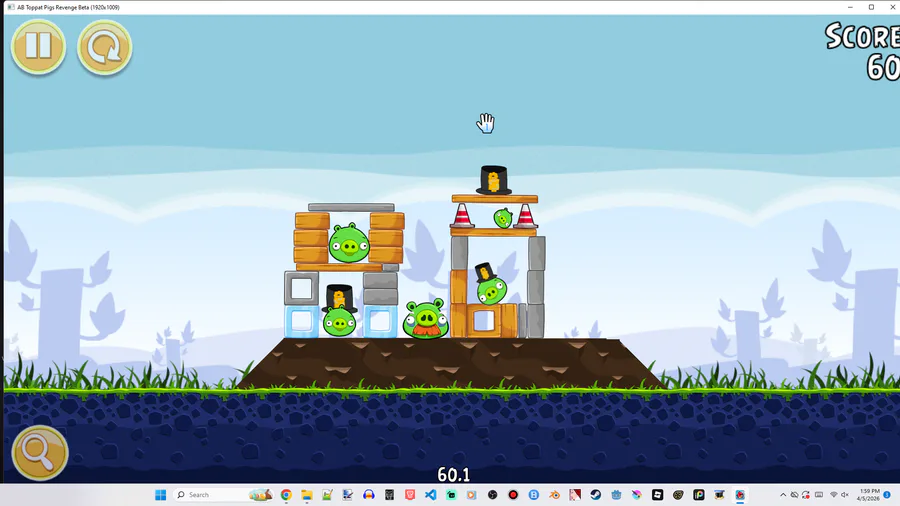Click the notification badge beside the clock
The image size is (900, 506).
887,495
